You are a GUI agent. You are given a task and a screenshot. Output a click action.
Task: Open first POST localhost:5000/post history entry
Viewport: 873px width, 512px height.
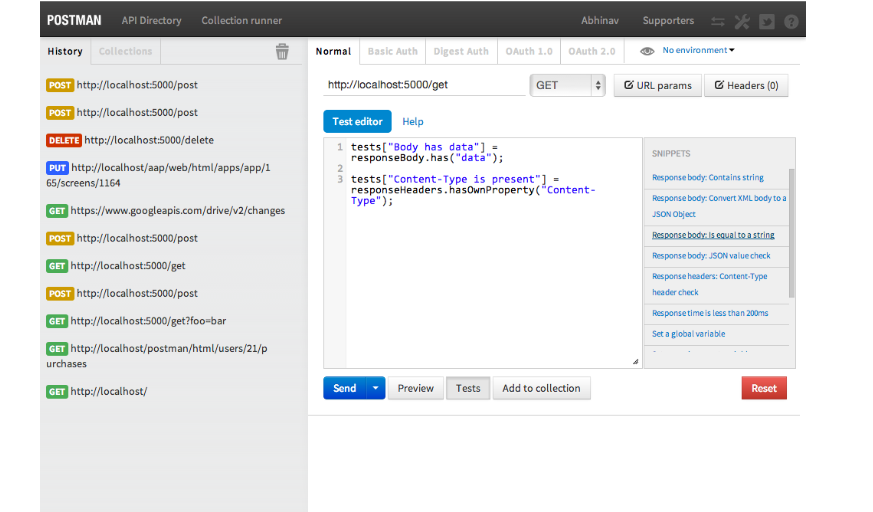pyautogui.click(x=122, y=85)
